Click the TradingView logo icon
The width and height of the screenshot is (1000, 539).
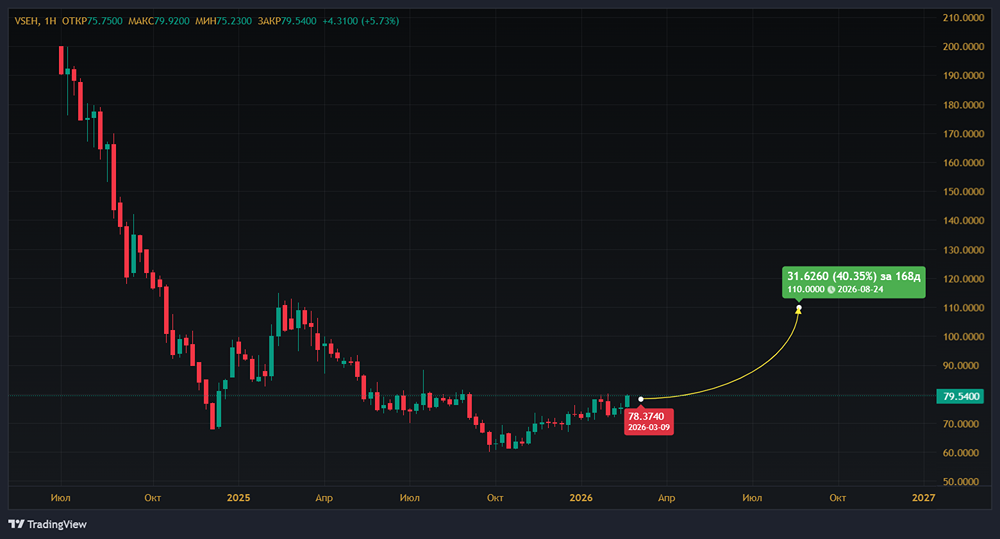[x=16, y=524]
